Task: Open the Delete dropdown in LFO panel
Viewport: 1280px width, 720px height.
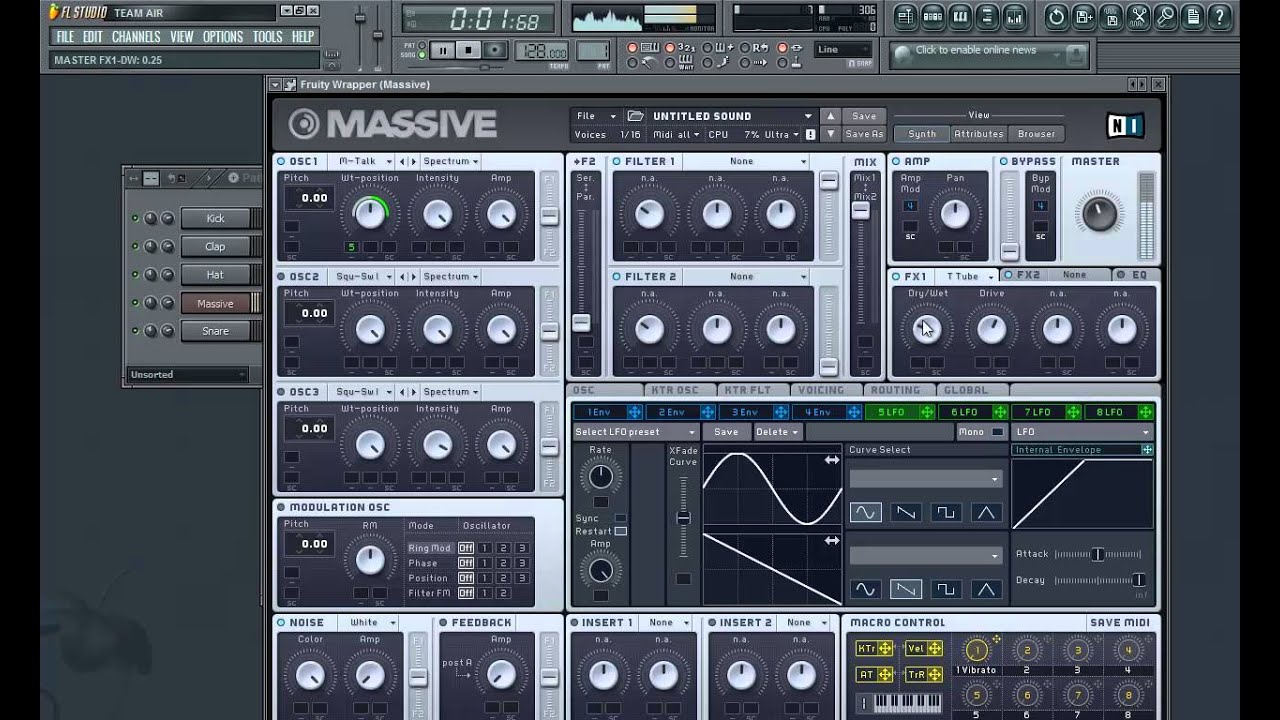Action: click(x=777, y=432)
